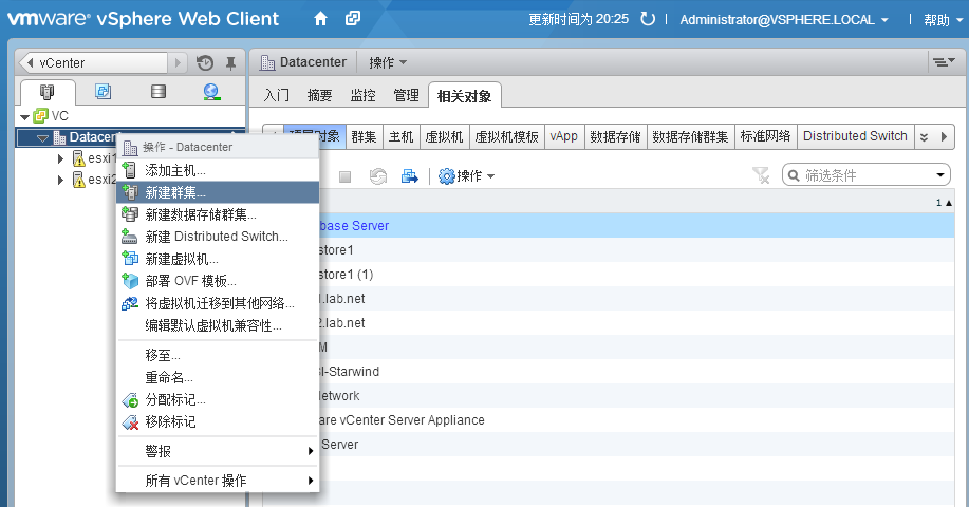Click the grey stop square toolbar icon

345,177
